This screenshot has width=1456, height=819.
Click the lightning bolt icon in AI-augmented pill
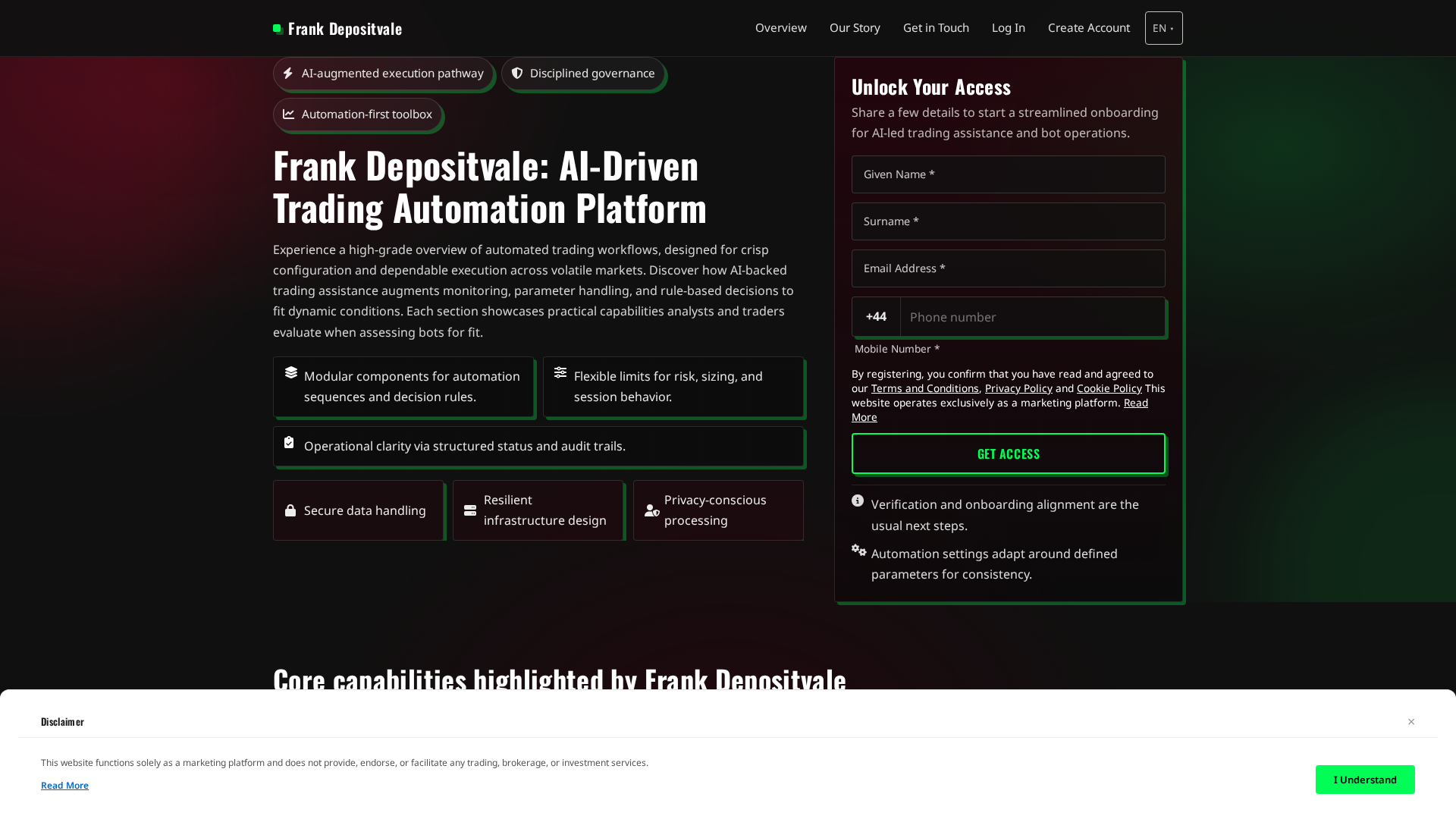click(x=288, y=74)
